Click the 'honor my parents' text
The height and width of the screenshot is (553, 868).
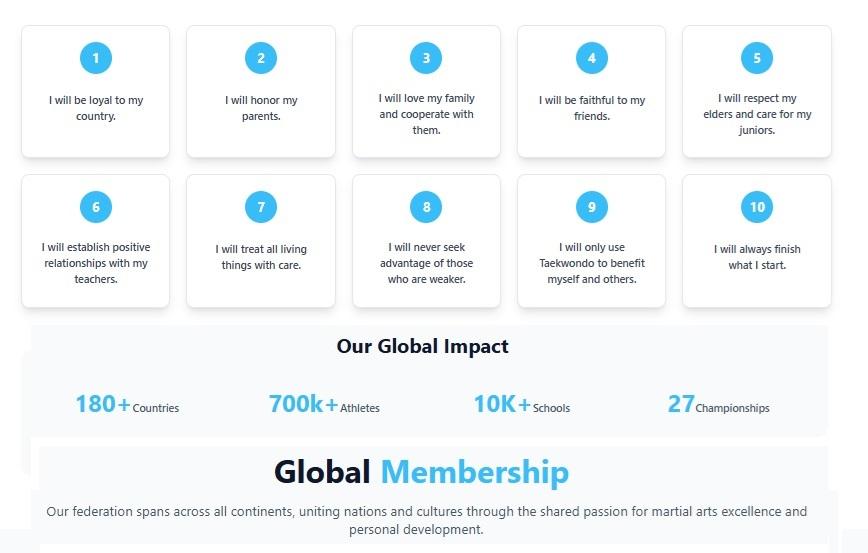pyautogui.click(x=261, y=108)
